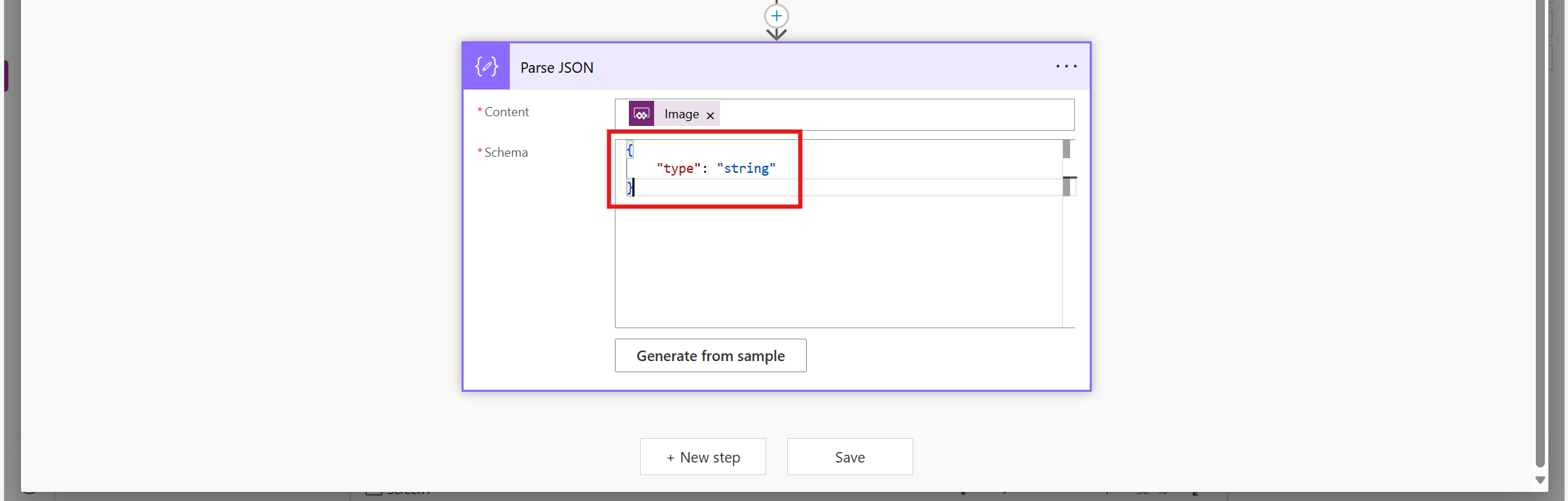Viewport: 1568px width, 501px height.
Task: Select the Image dynamic content token
Action: coord(681,114)
